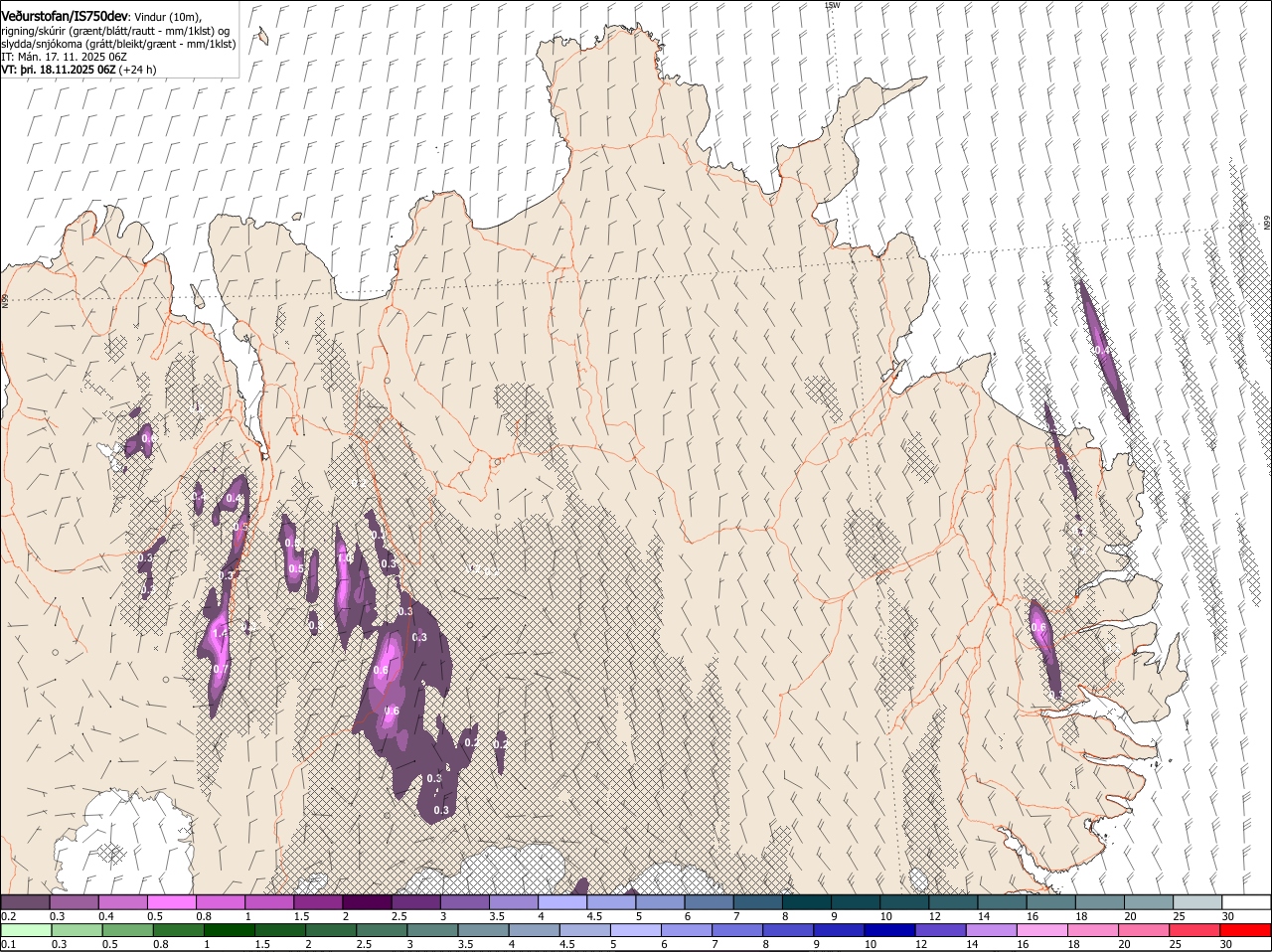Click the '(+24 h)' forecast offset text
The image size is (1272, 952).
point(137,70)
